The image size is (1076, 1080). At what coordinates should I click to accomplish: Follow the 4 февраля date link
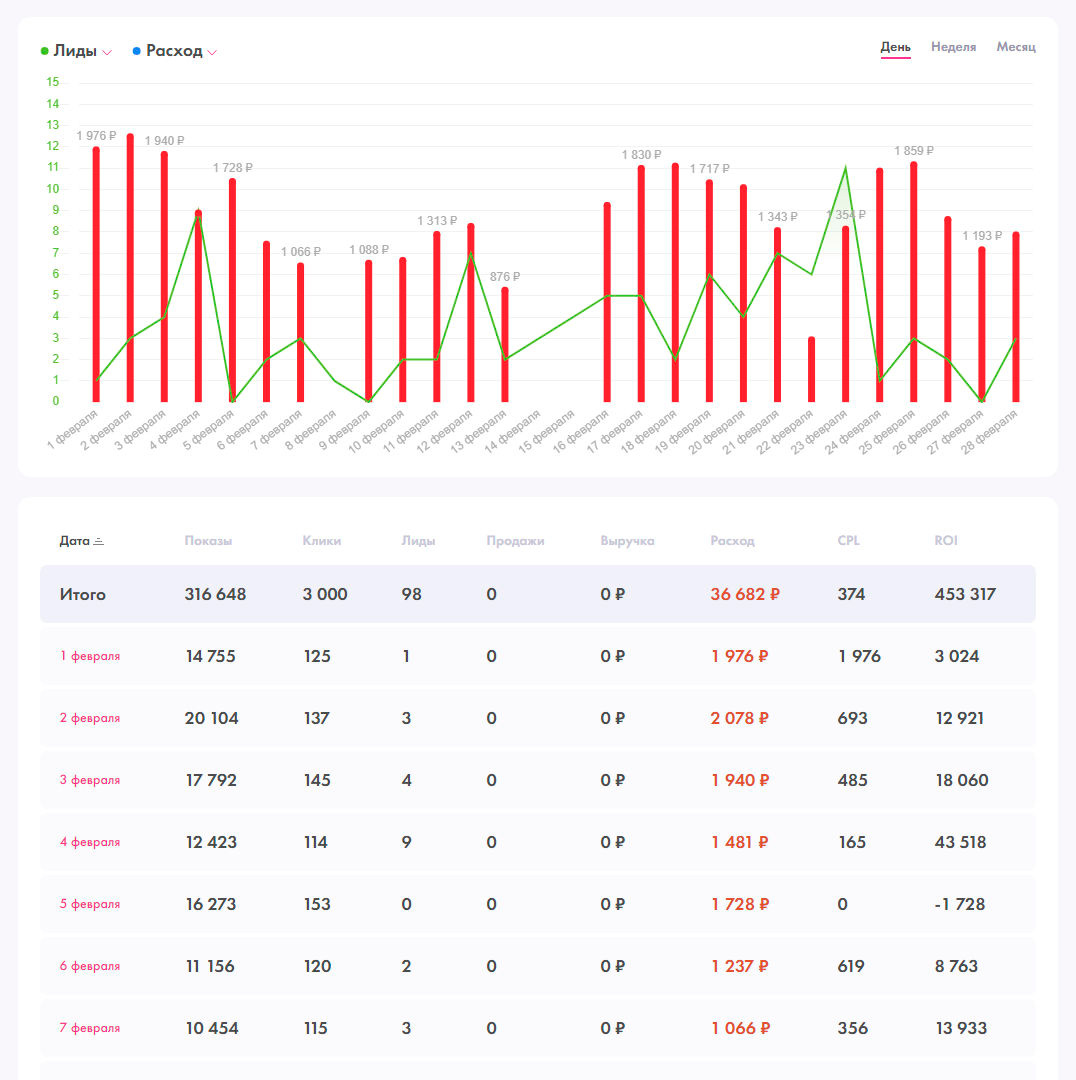point(90,842)
